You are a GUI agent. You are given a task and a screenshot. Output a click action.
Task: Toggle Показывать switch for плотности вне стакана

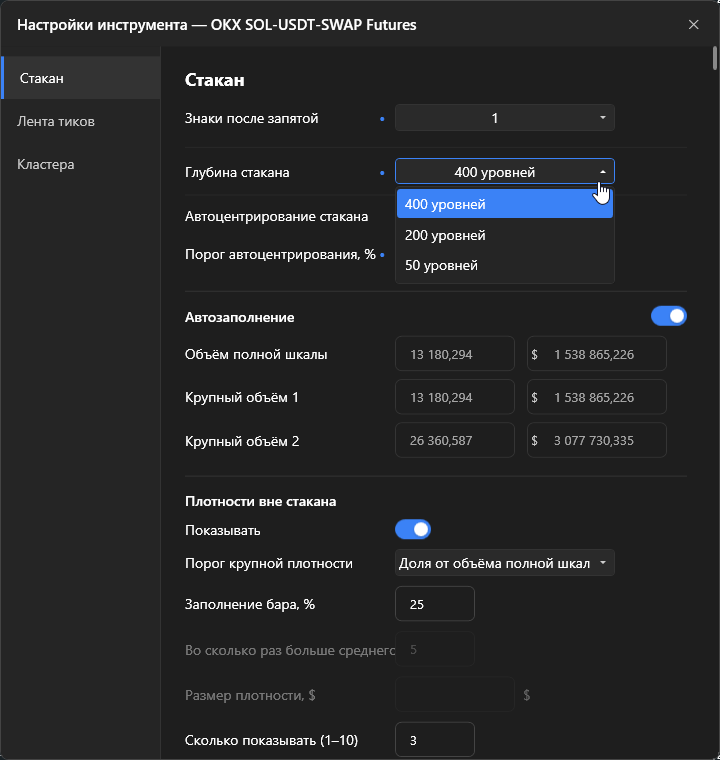(413, 529)
